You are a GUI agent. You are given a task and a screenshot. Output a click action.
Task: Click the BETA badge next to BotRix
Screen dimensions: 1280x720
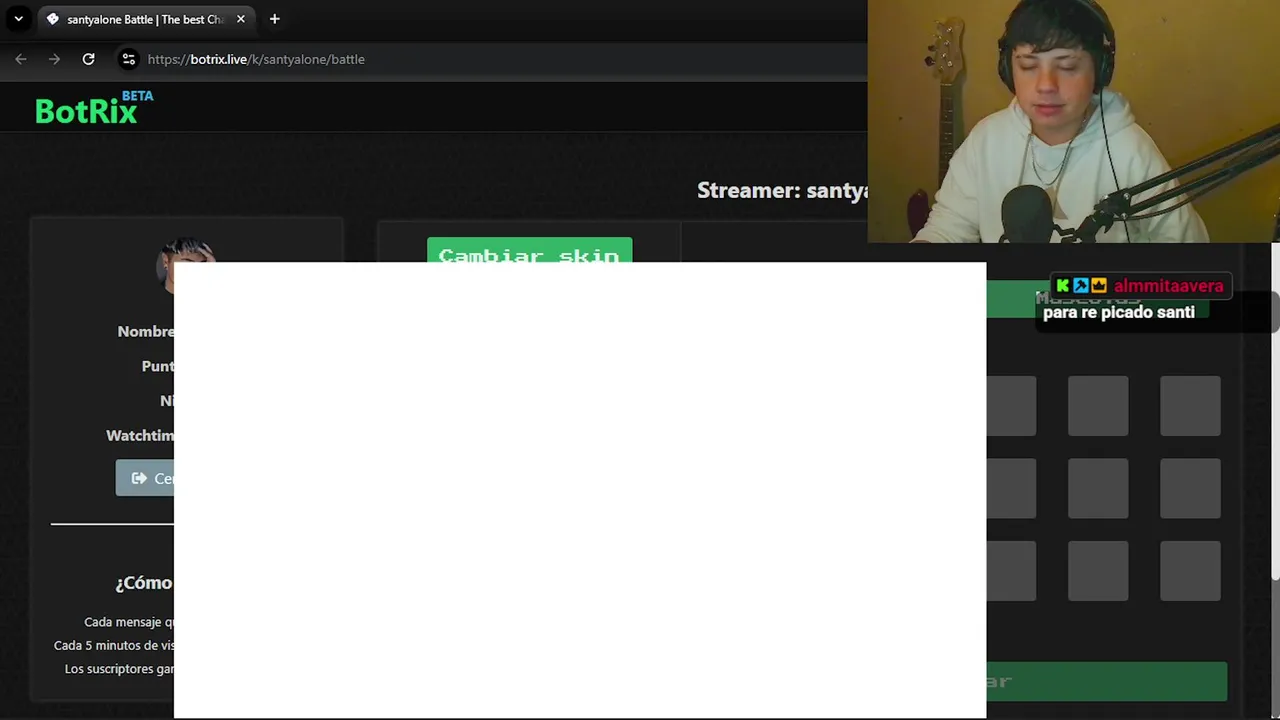pos(137,96)
